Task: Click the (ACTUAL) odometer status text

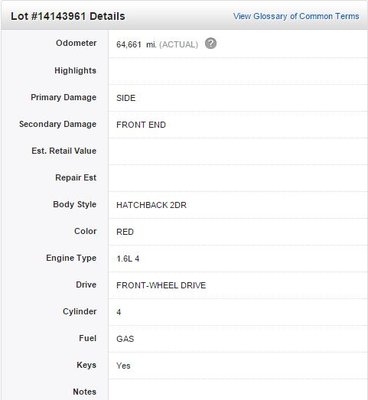Action: pos(179,45)
